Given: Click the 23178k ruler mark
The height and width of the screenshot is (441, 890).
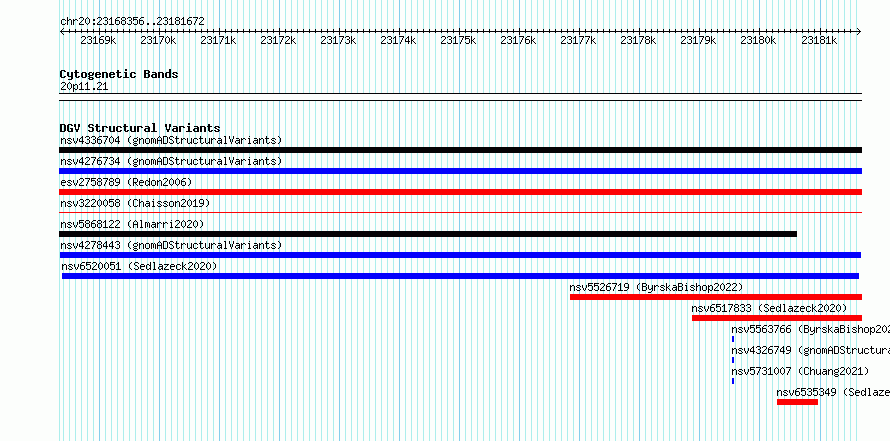Looking at the screenshot, I should click(x=639, y=40).
